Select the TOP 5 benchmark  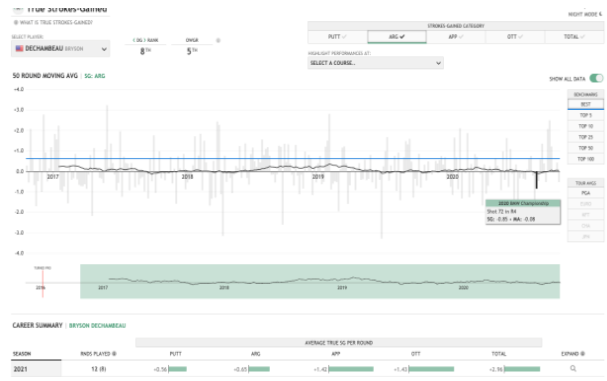[x=585, y=115]
